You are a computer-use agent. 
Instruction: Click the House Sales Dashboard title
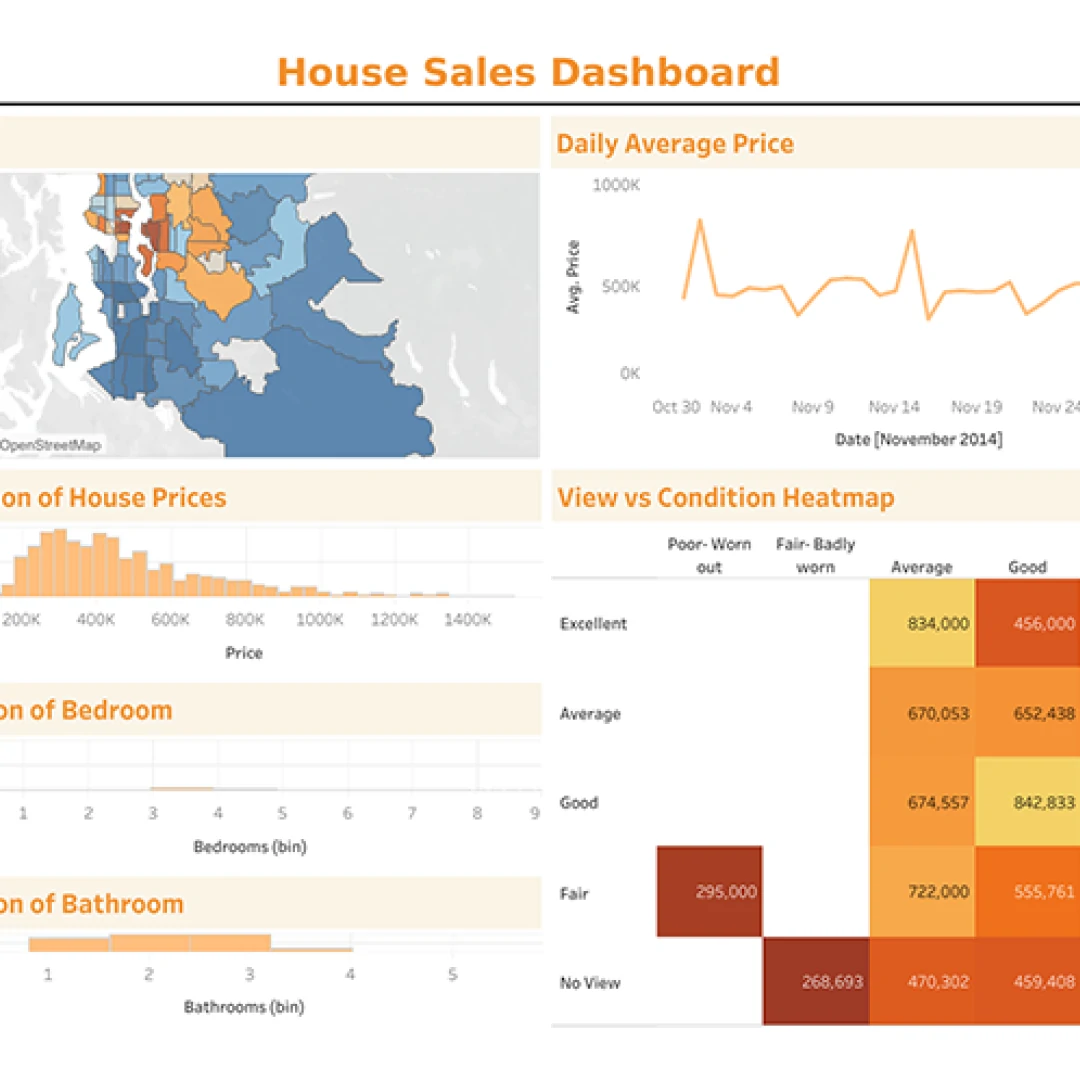click(528, 72)
